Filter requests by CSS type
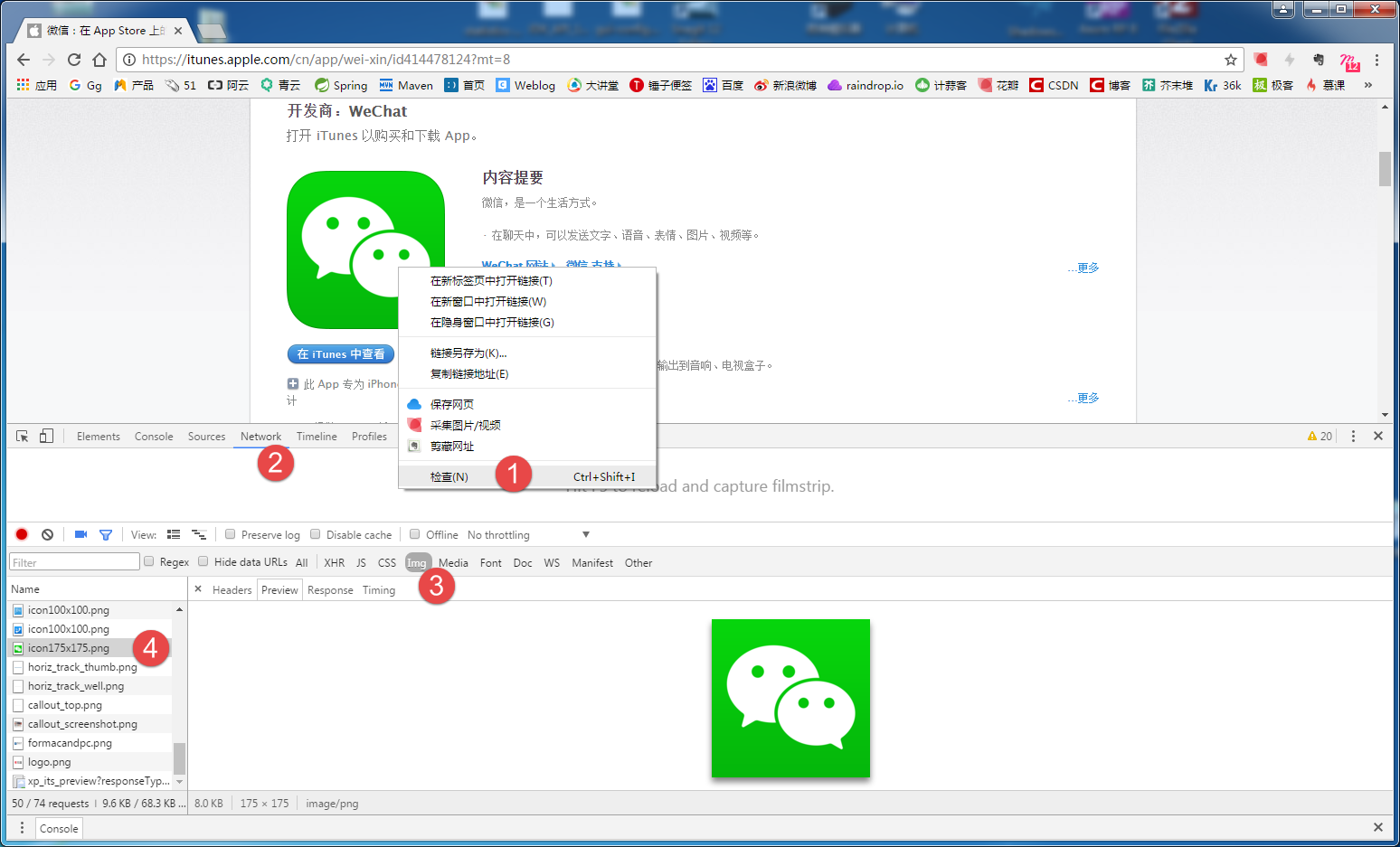Viewport: 1400px width, 847px height. (387, 562)
